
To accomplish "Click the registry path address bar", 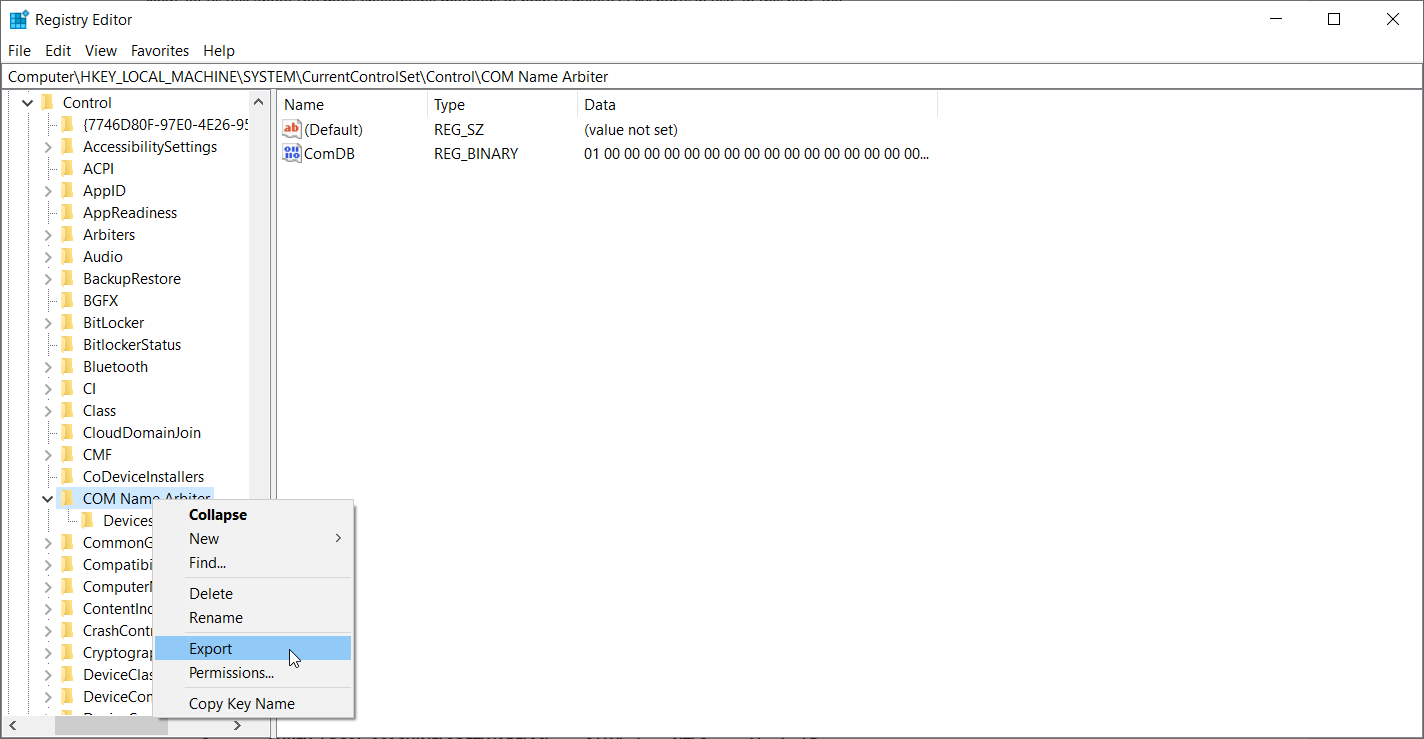I will [x=712, y=76].
